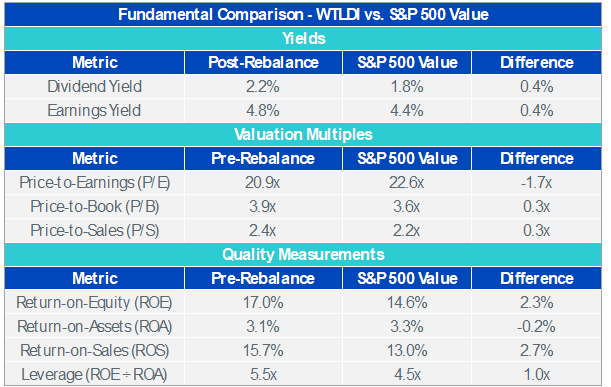Click the Return-on-Assets (ROA) label
Image resolution: width=611 pixels, height=387 pixels.
95,327
